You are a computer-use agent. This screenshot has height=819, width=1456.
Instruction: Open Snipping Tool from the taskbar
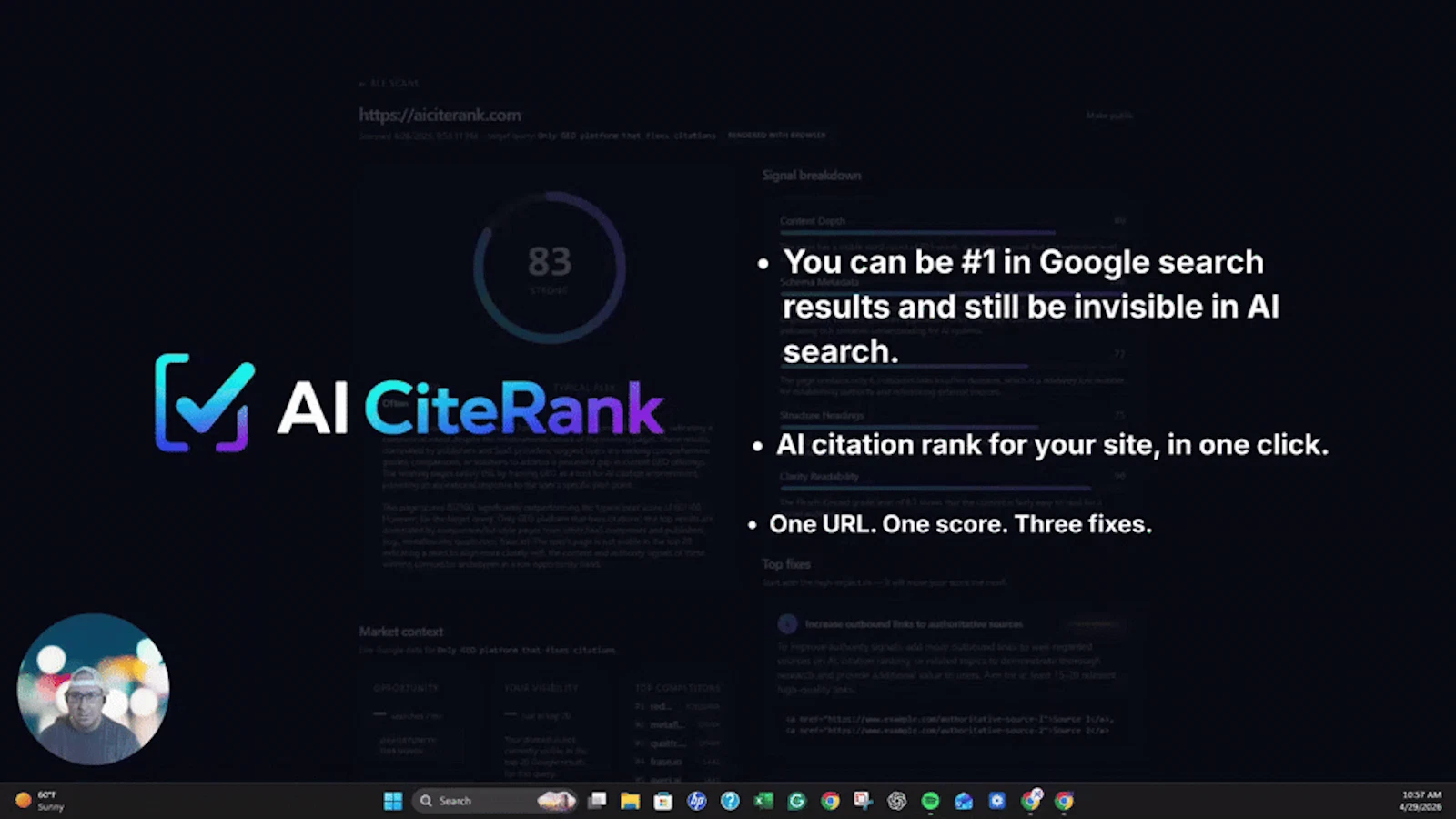click(864, 801)
